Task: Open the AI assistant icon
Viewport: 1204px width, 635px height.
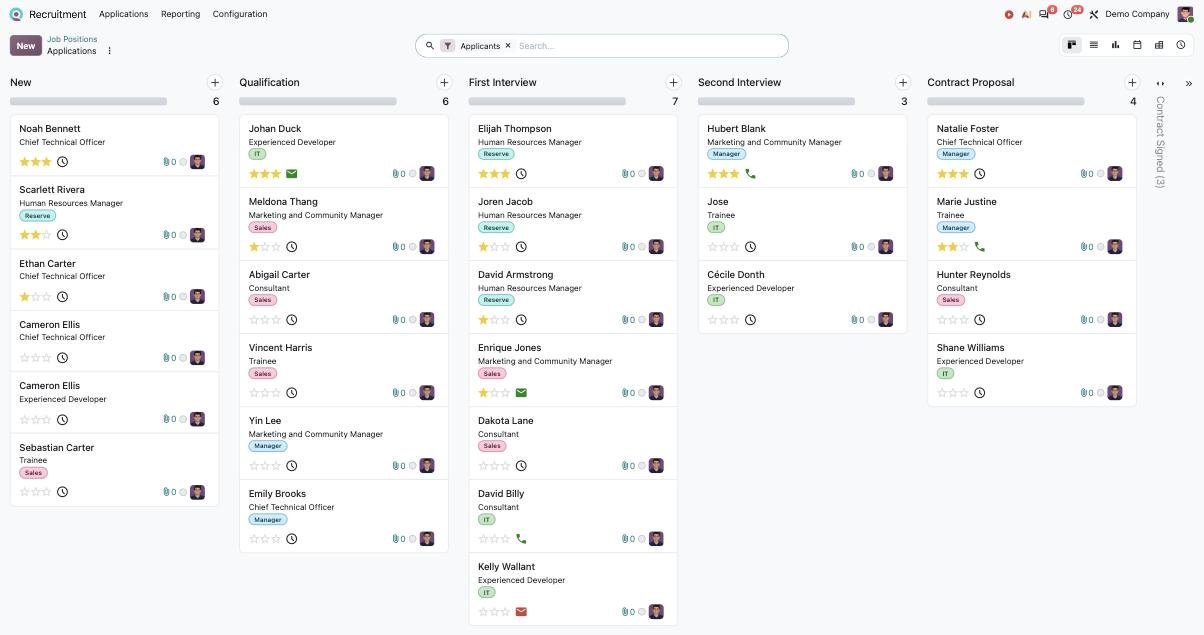Action: tap(1026, 15)
